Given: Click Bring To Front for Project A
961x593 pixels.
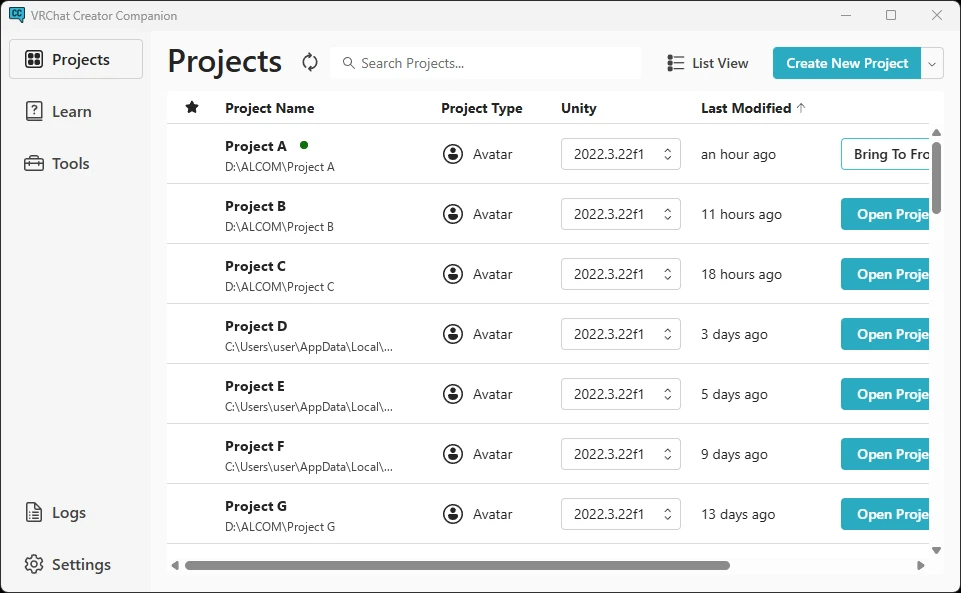Looking at the screenshot, I should (x=886, y=154).
